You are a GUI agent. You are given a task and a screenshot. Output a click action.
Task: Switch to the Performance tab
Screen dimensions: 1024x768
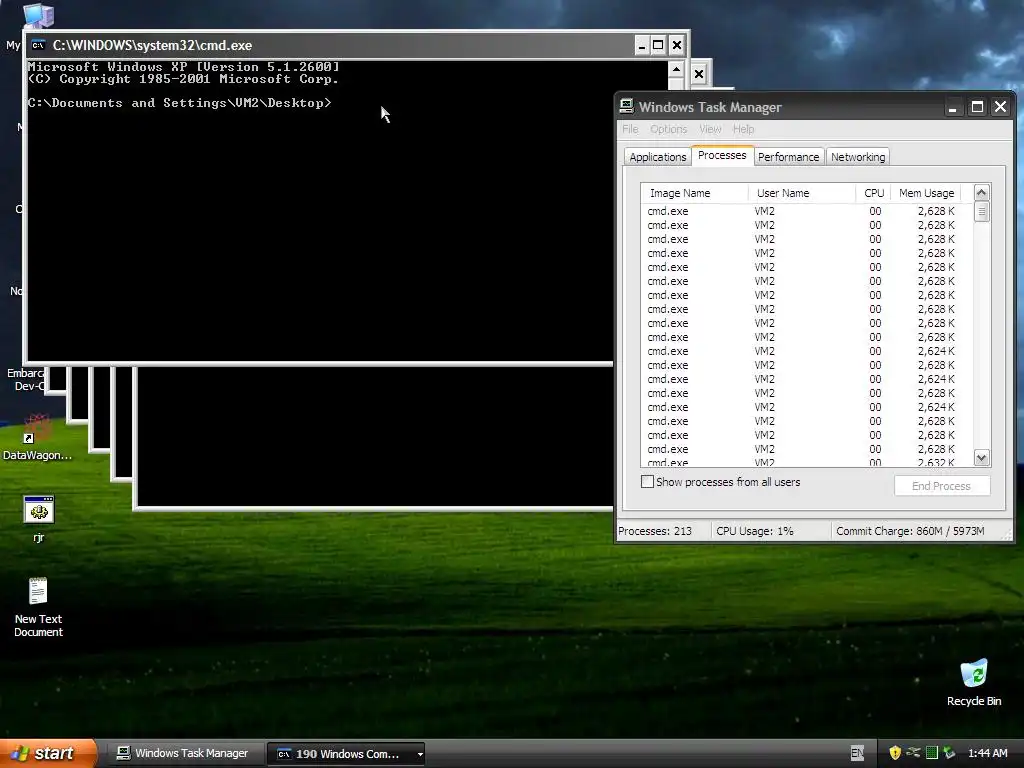788,157
